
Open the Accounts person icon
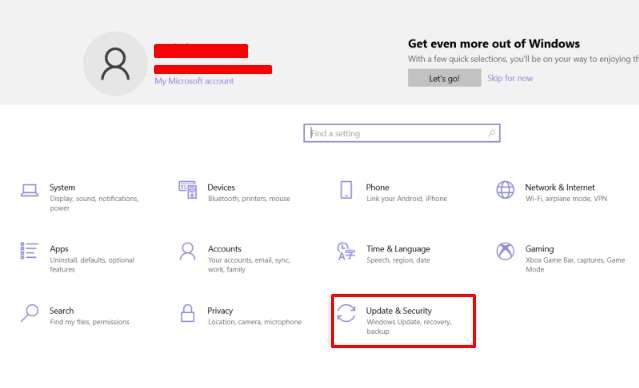pyautogui.click(x=187, y=251)
